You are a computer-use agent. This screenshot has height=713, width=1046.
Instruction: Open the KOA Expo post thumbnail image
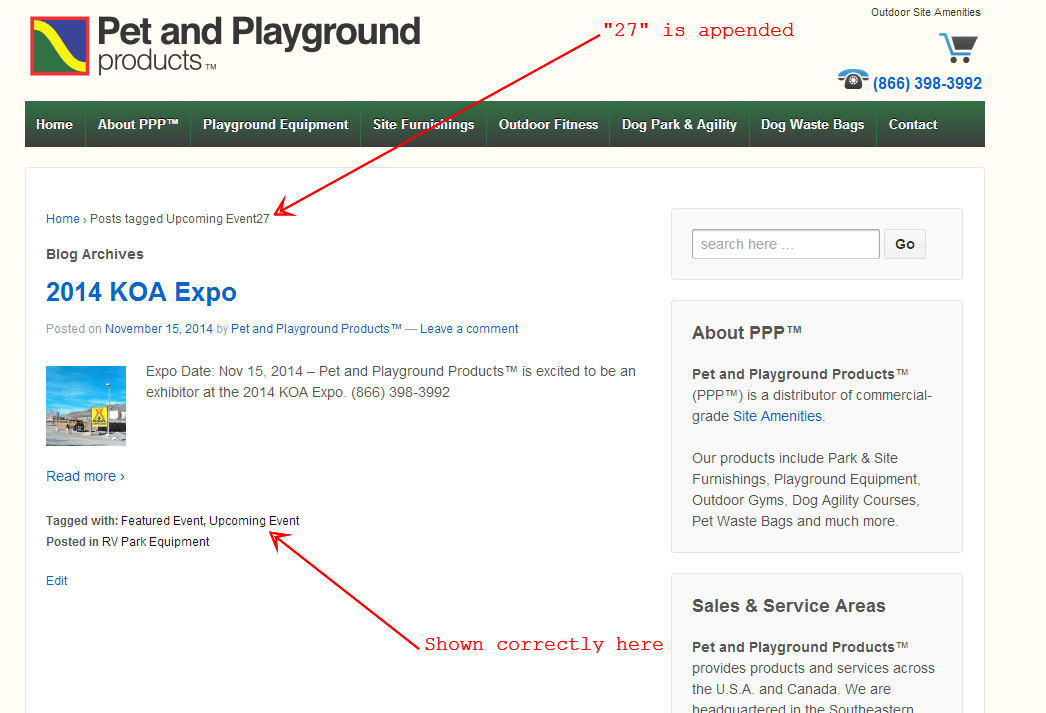86,406
